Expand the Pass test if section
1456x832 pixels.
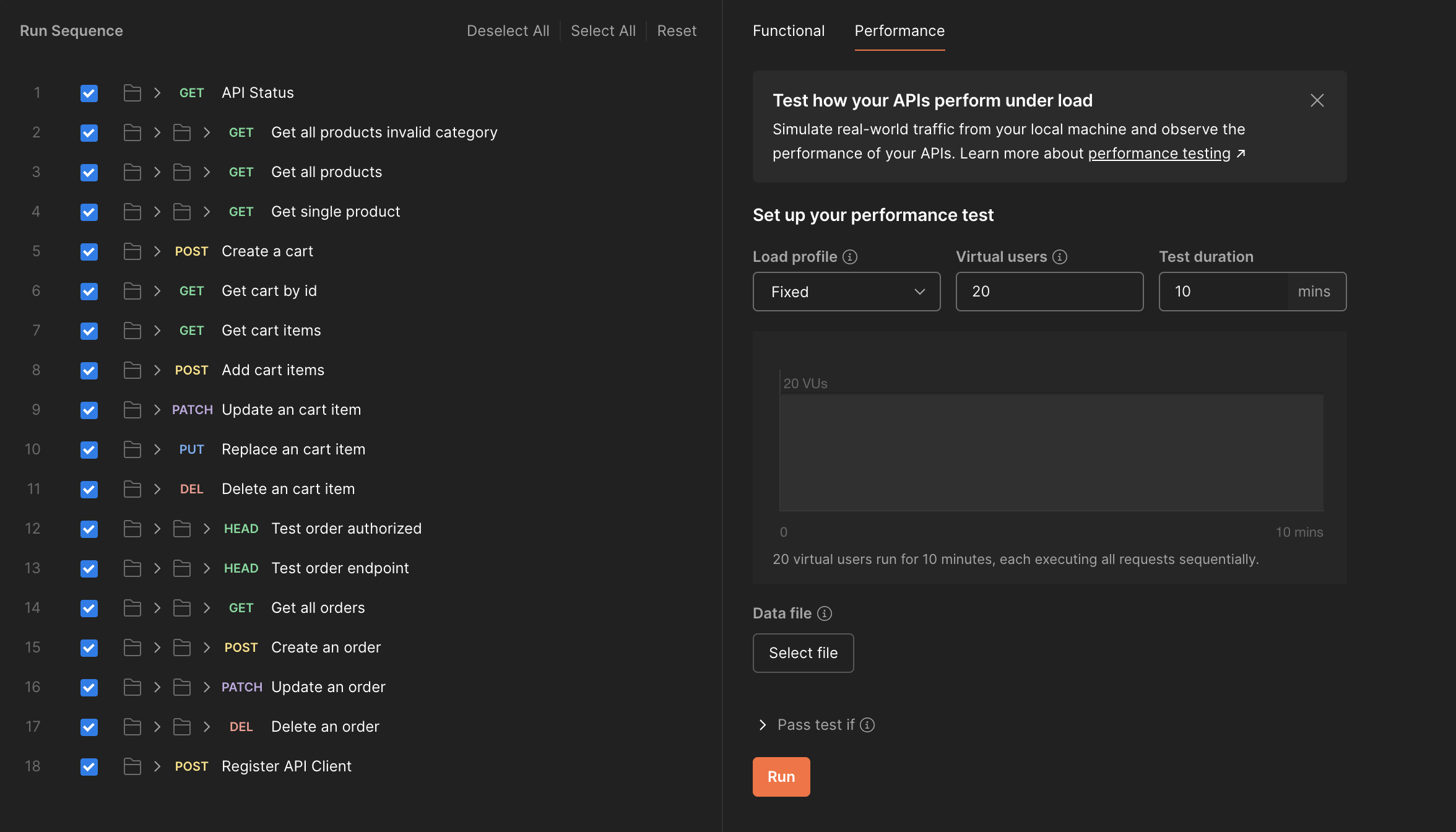[x=763, y=725]
